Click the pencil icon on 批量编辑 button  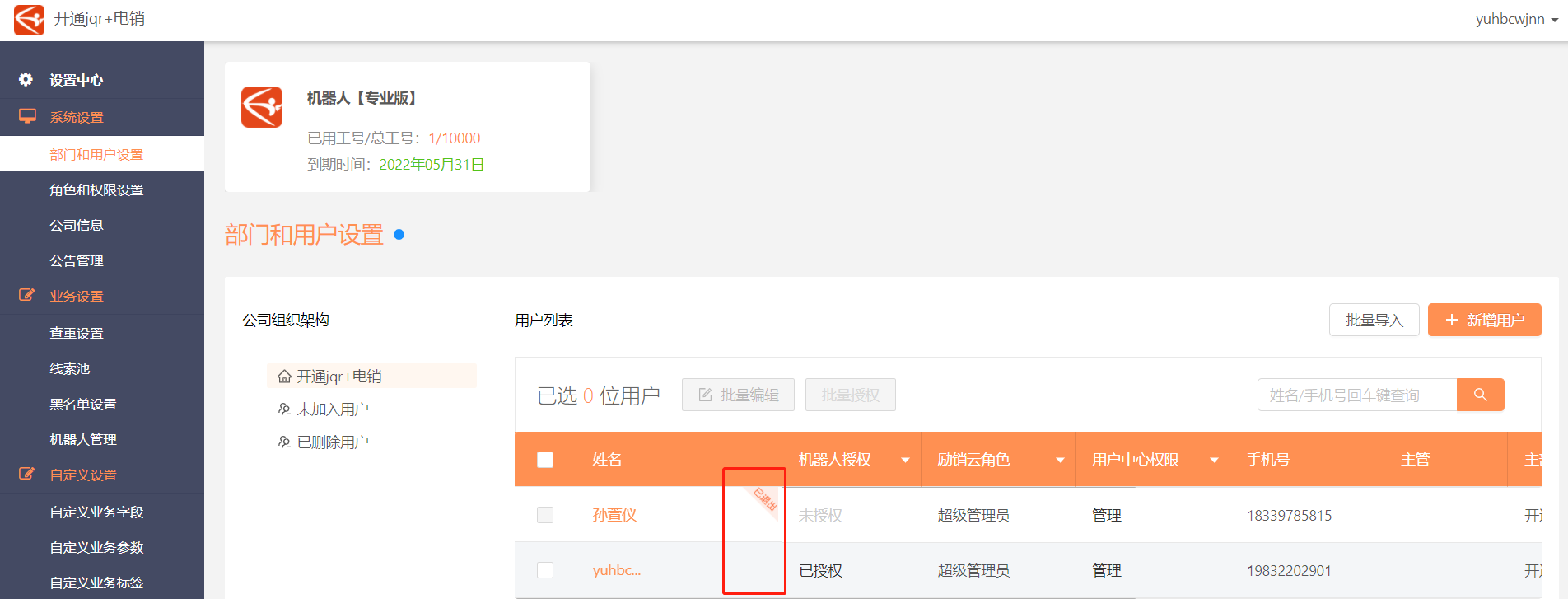tap(706, 395)
